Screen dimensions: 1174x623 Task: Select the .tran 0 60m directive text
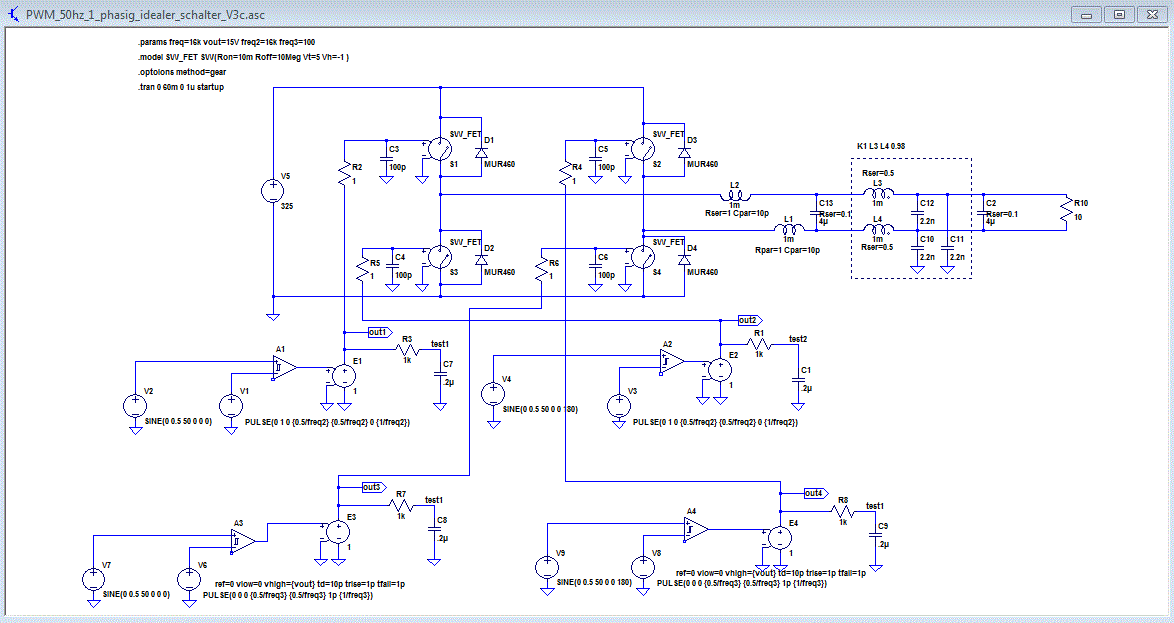click(180, 87)
